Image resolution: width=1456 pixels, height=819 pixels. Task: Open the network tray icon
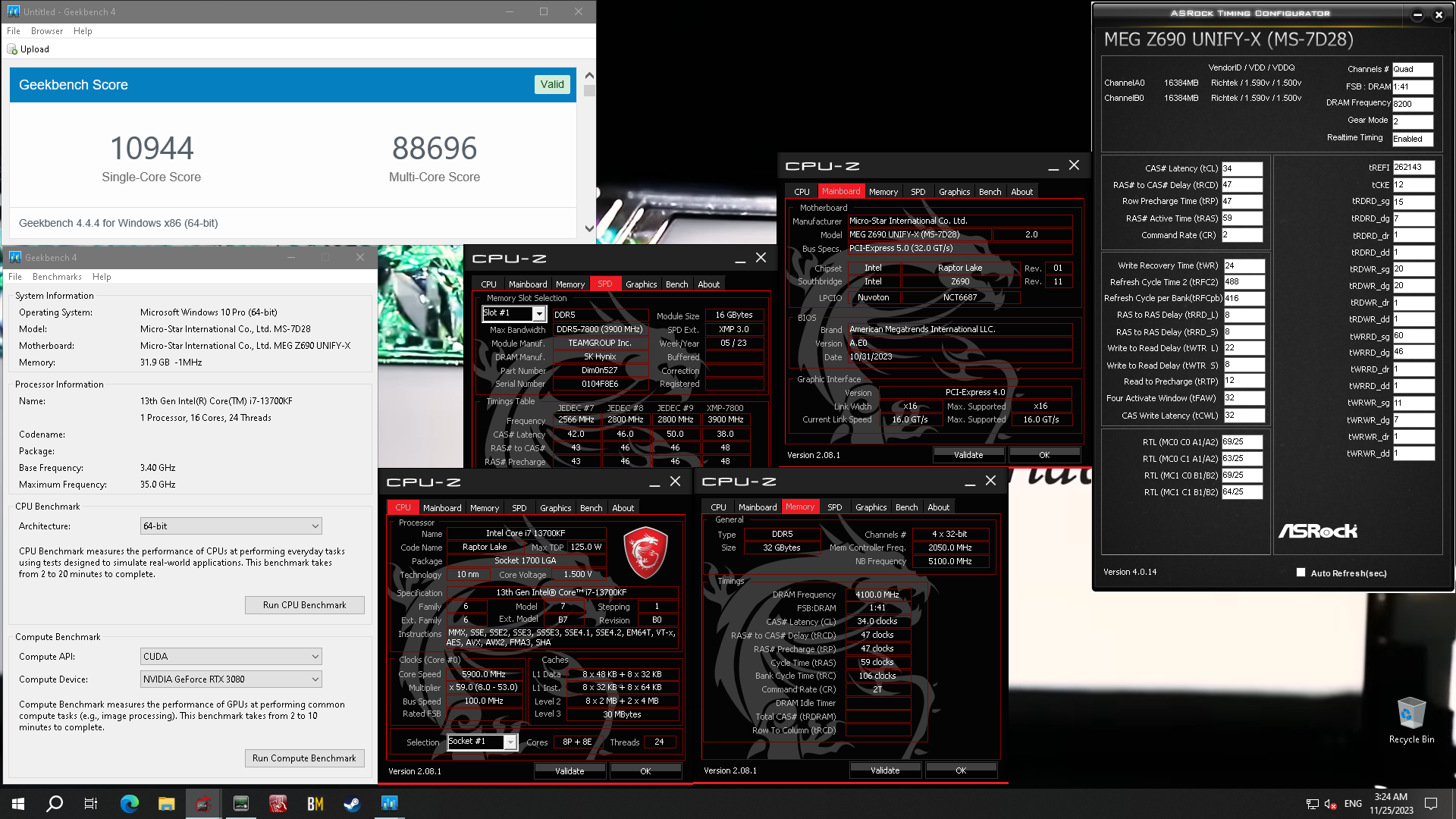pos(1312,804)
